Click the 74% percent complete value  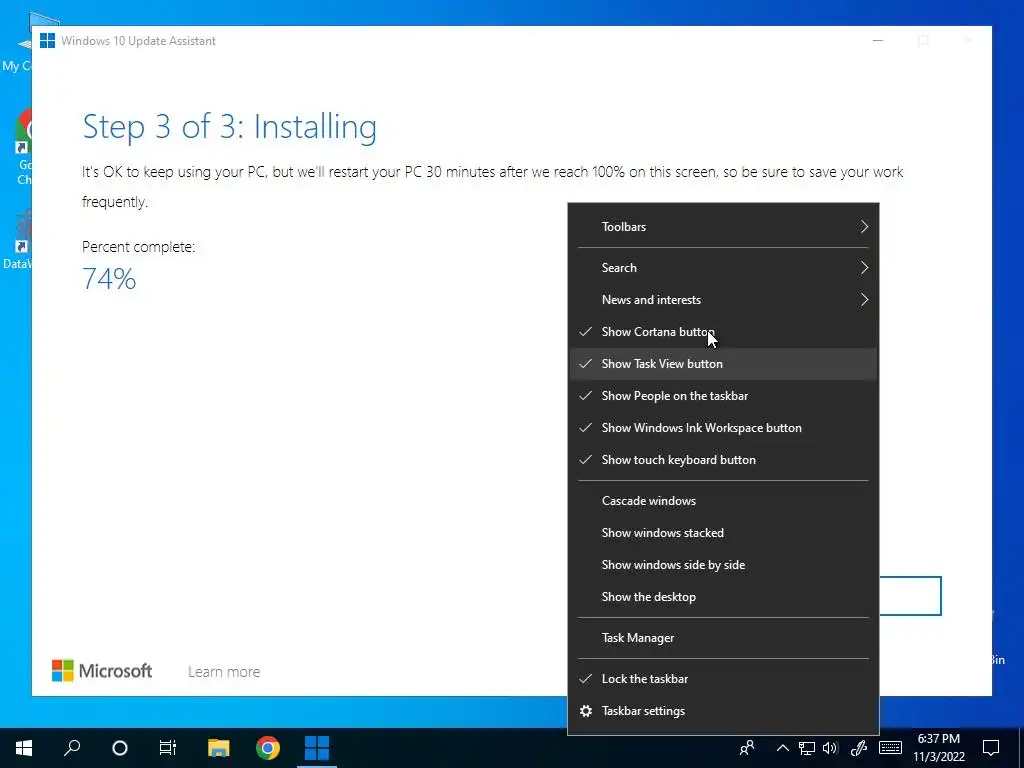click(109, 279)
